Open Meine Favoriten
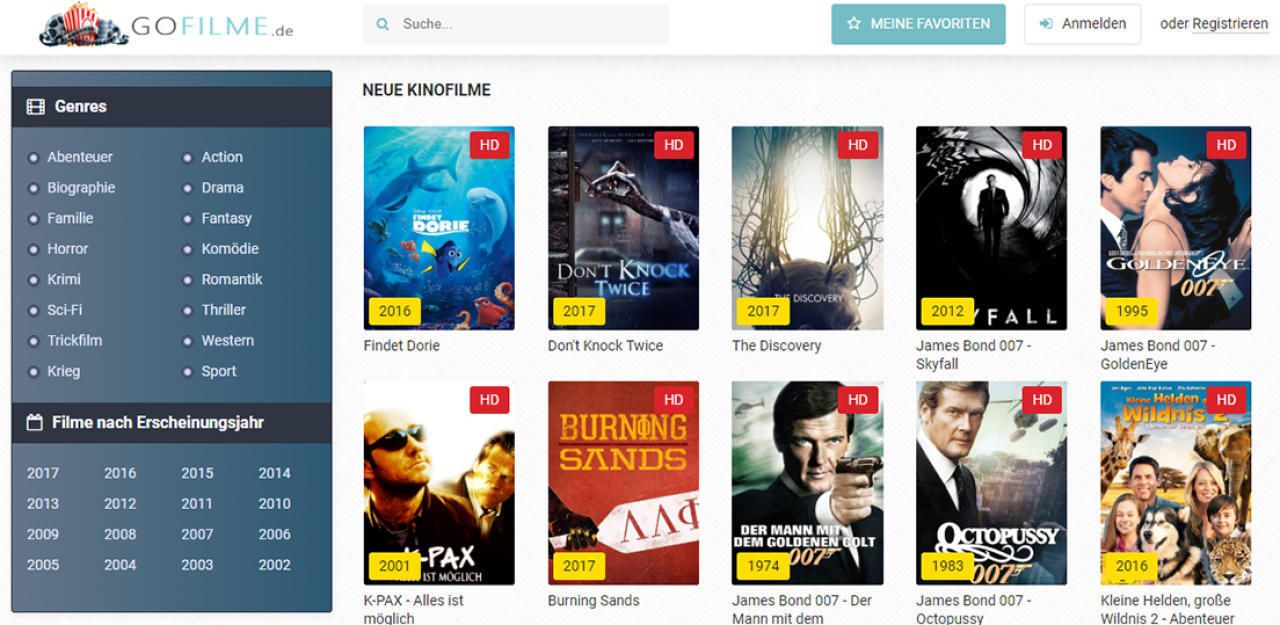 click(x=918, y=24)
